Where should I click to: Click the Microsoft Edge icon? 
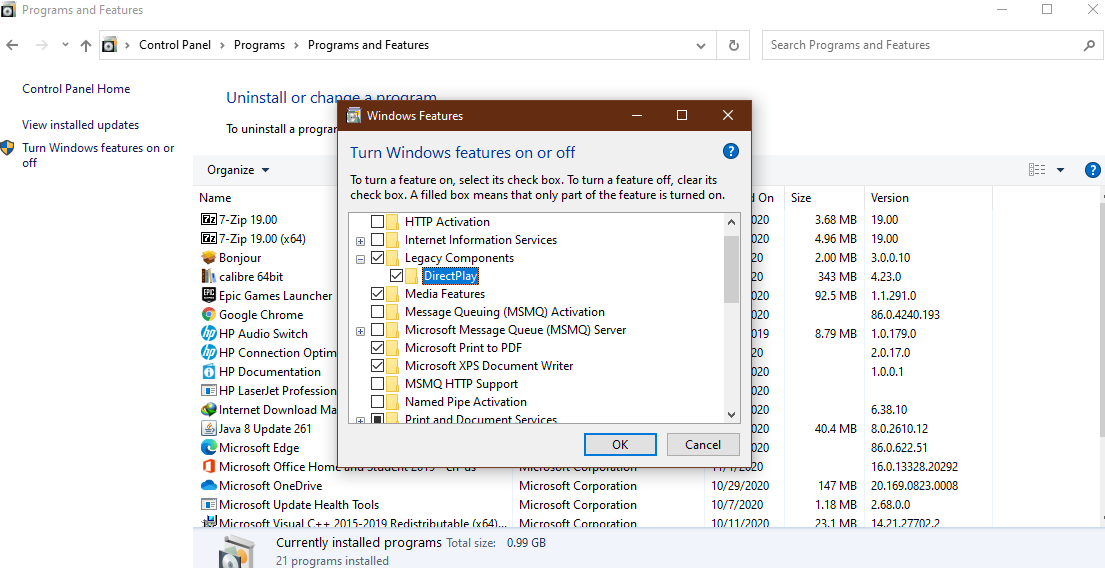point(209,447)
